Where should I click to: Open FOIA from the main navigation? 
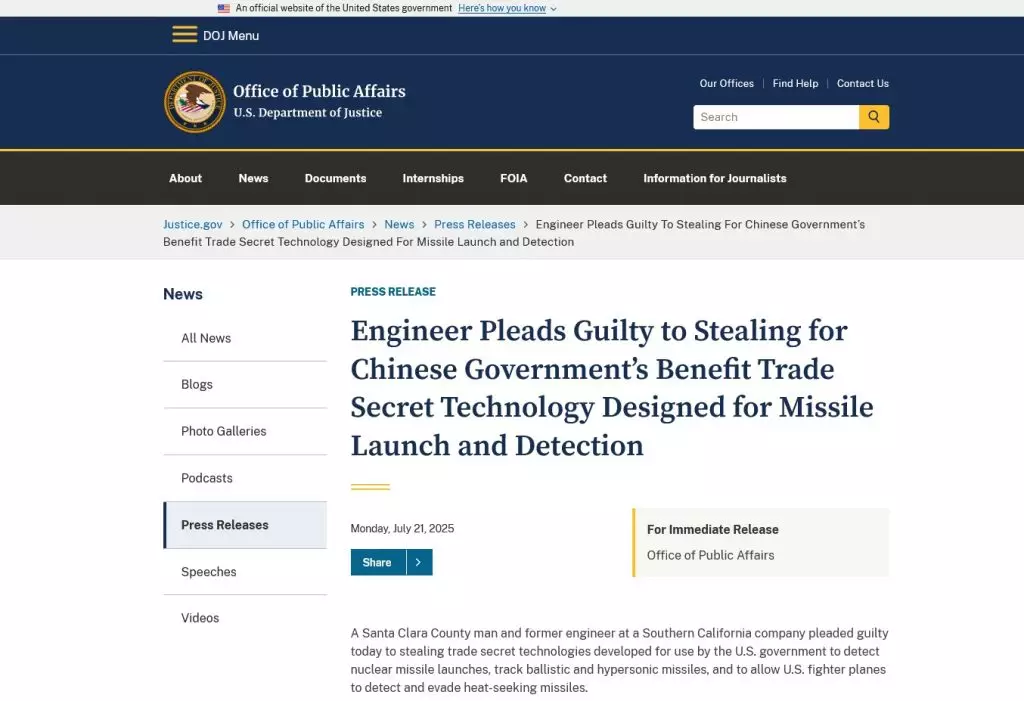tap(514, 178)
